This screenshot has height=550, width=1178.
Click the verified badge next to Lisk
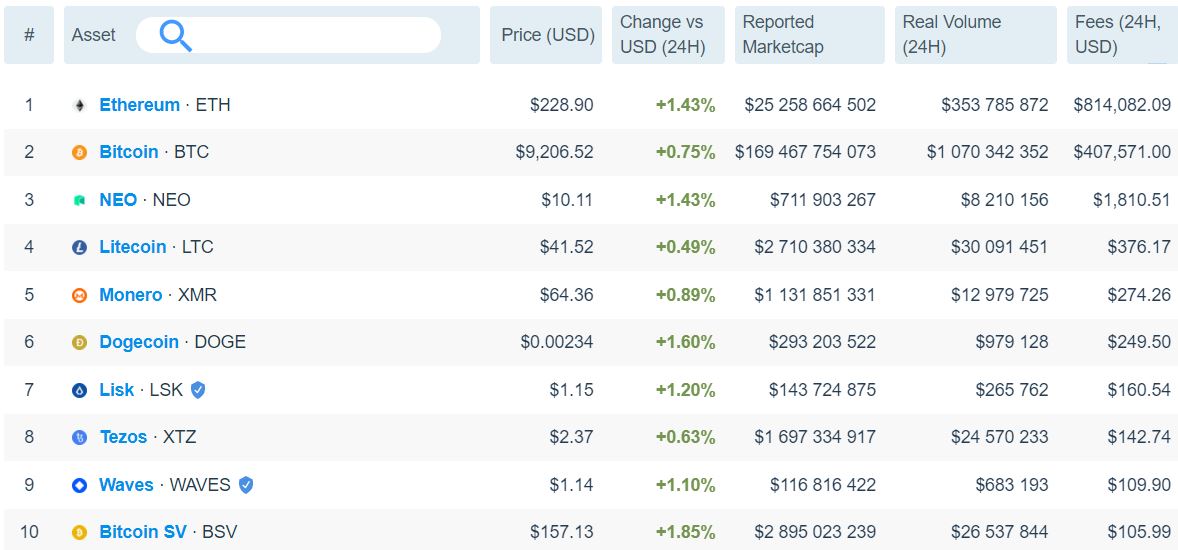(x=198, y=390)
